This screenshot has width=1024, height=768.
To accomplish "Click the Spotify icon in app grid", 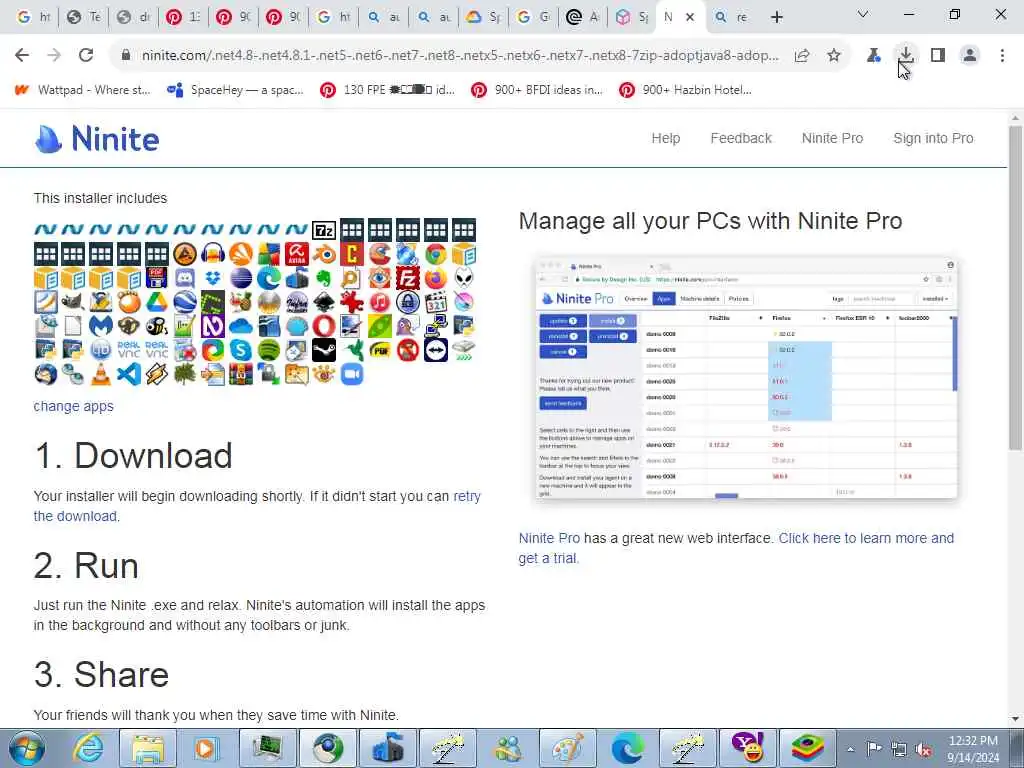I will pos(268,351).
